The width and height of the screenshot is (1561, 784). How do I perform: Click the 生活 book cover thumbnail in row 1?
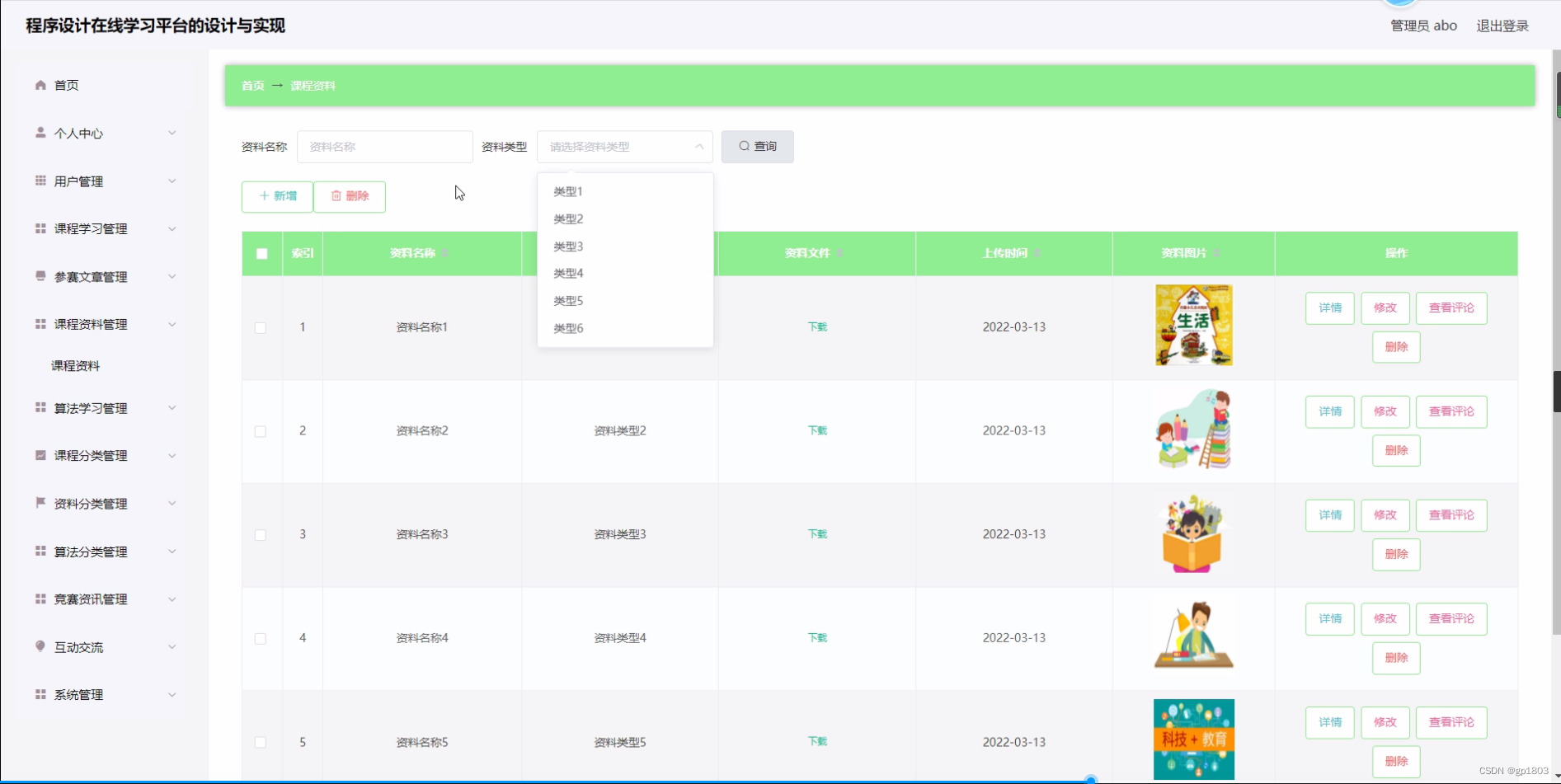click(1193, 325)
